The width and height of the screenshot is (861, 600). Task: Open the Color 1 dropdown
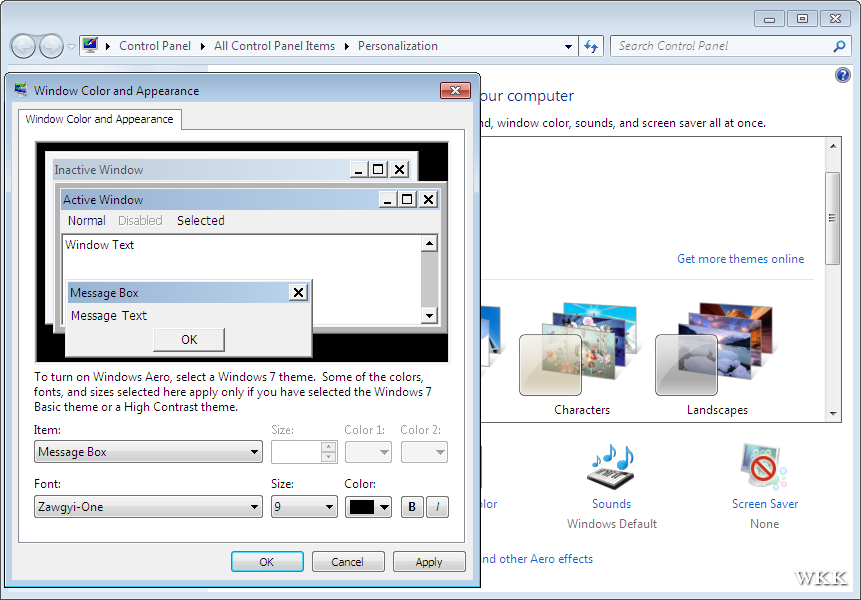368,452
